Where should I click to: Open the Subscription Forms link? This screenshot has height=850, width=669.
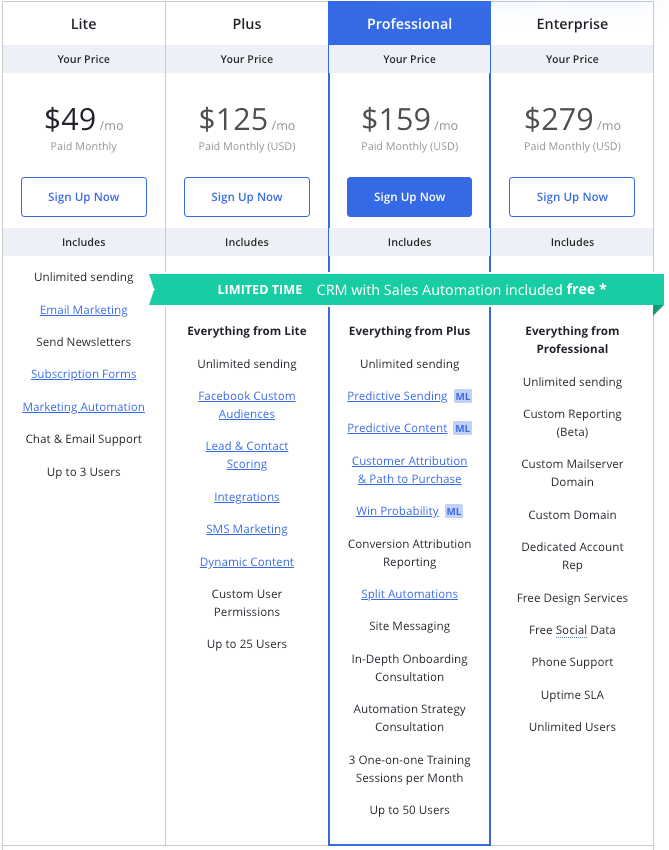(x=83, y=374)
